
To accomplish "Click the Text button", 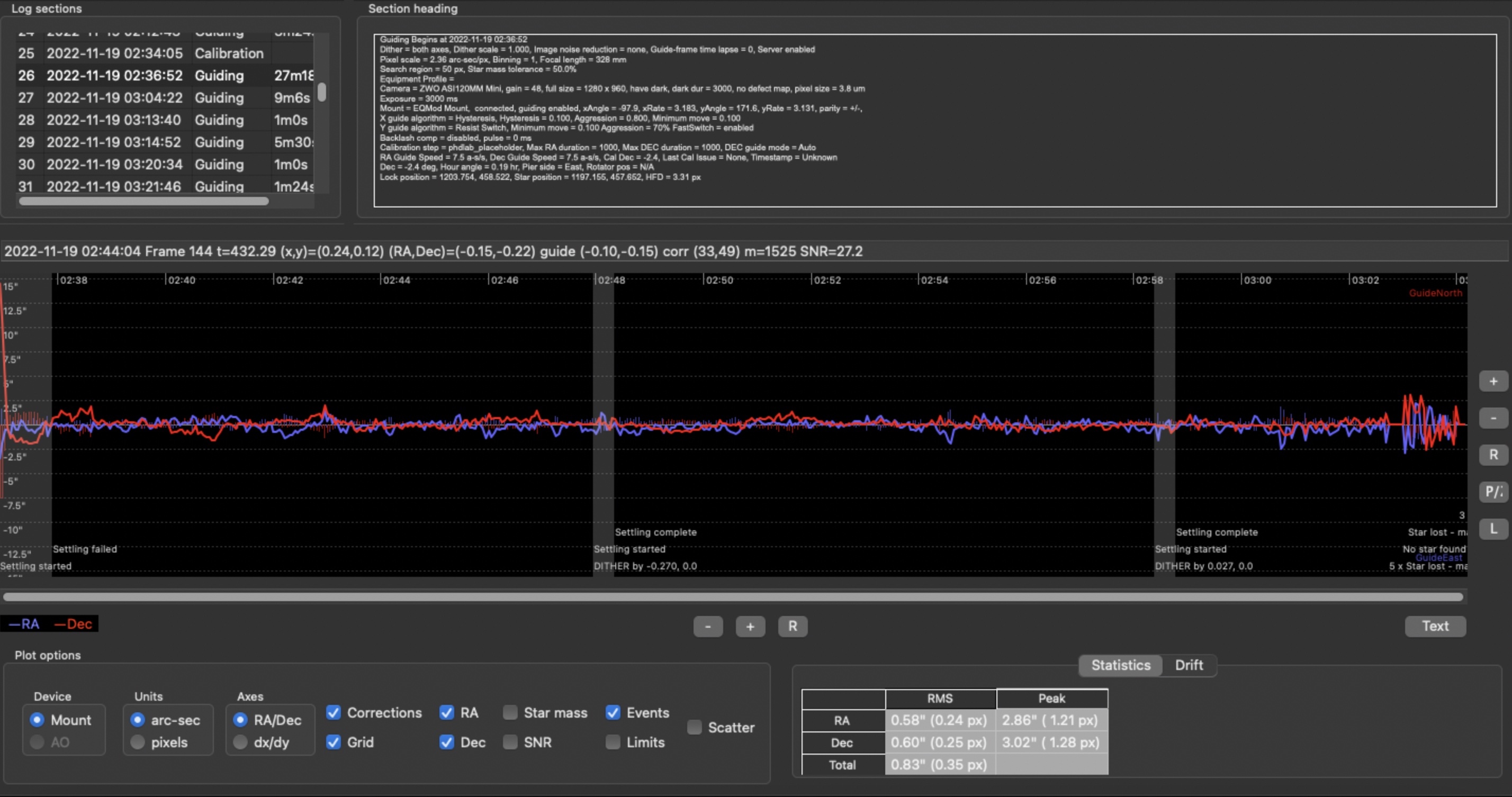I will [1435, 626].
